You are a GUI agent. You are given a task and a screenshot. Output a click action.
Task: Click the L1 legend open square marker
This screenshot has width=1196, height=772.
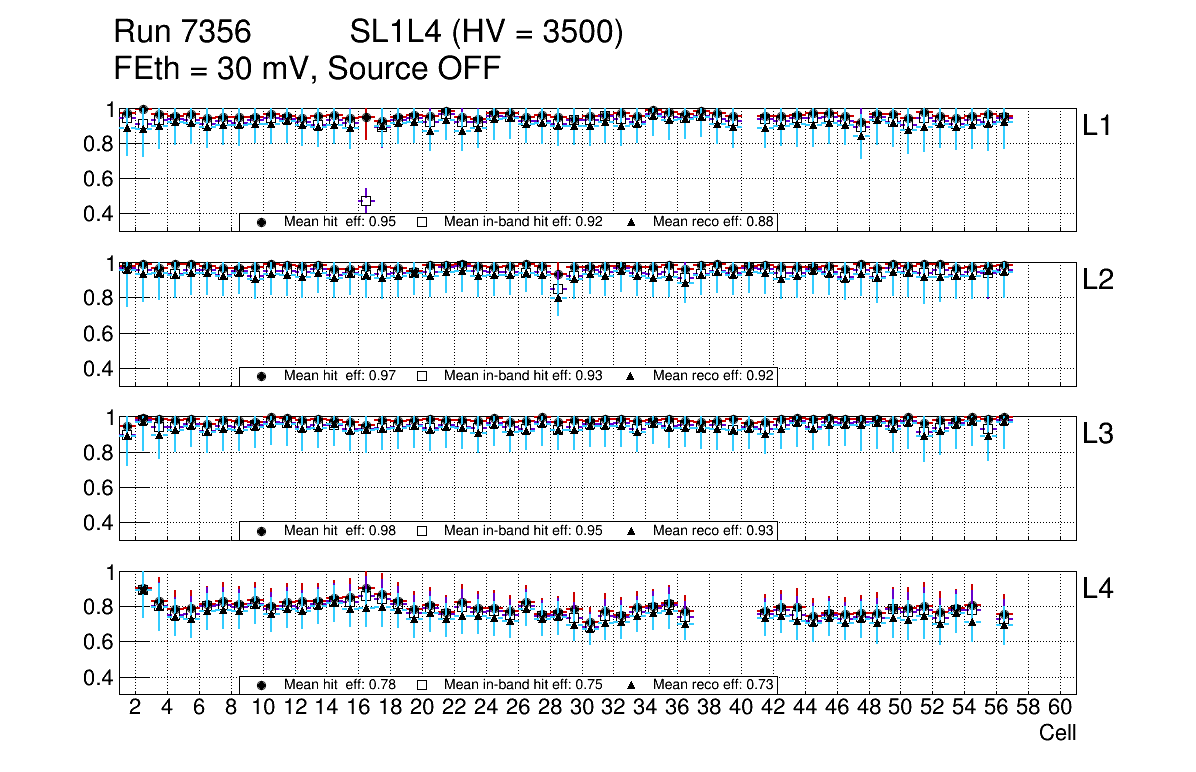(422, 222)
